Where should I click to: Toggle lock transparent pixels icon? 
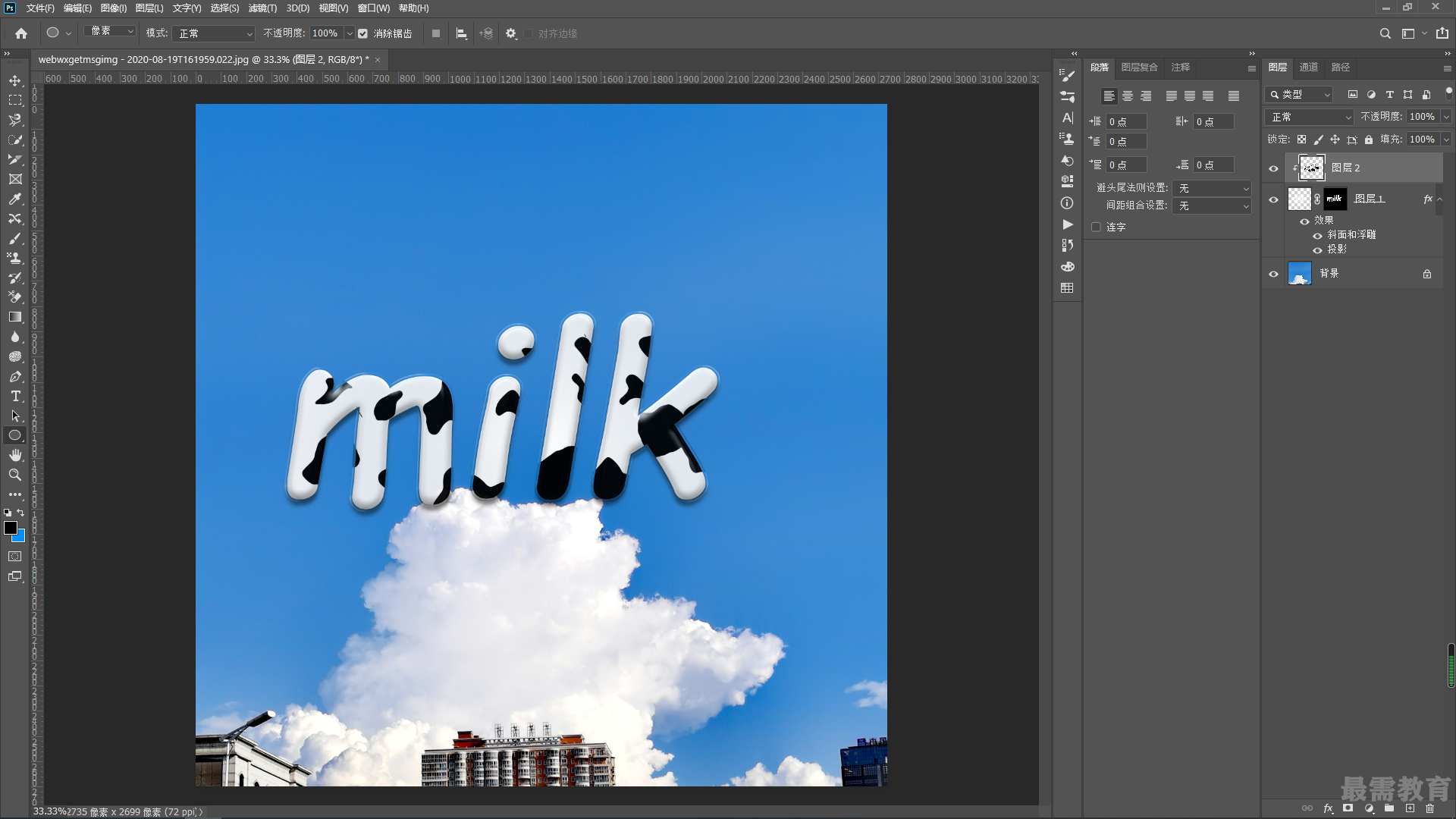pos(1301,140)
